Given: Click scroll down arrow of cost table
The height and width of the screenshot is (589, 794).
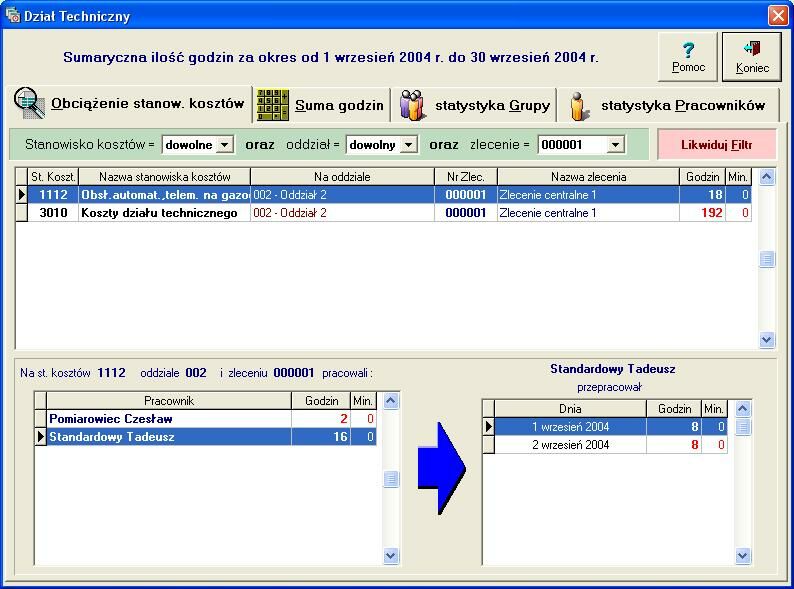Looking at the screenshot, I should click(767, 340).
